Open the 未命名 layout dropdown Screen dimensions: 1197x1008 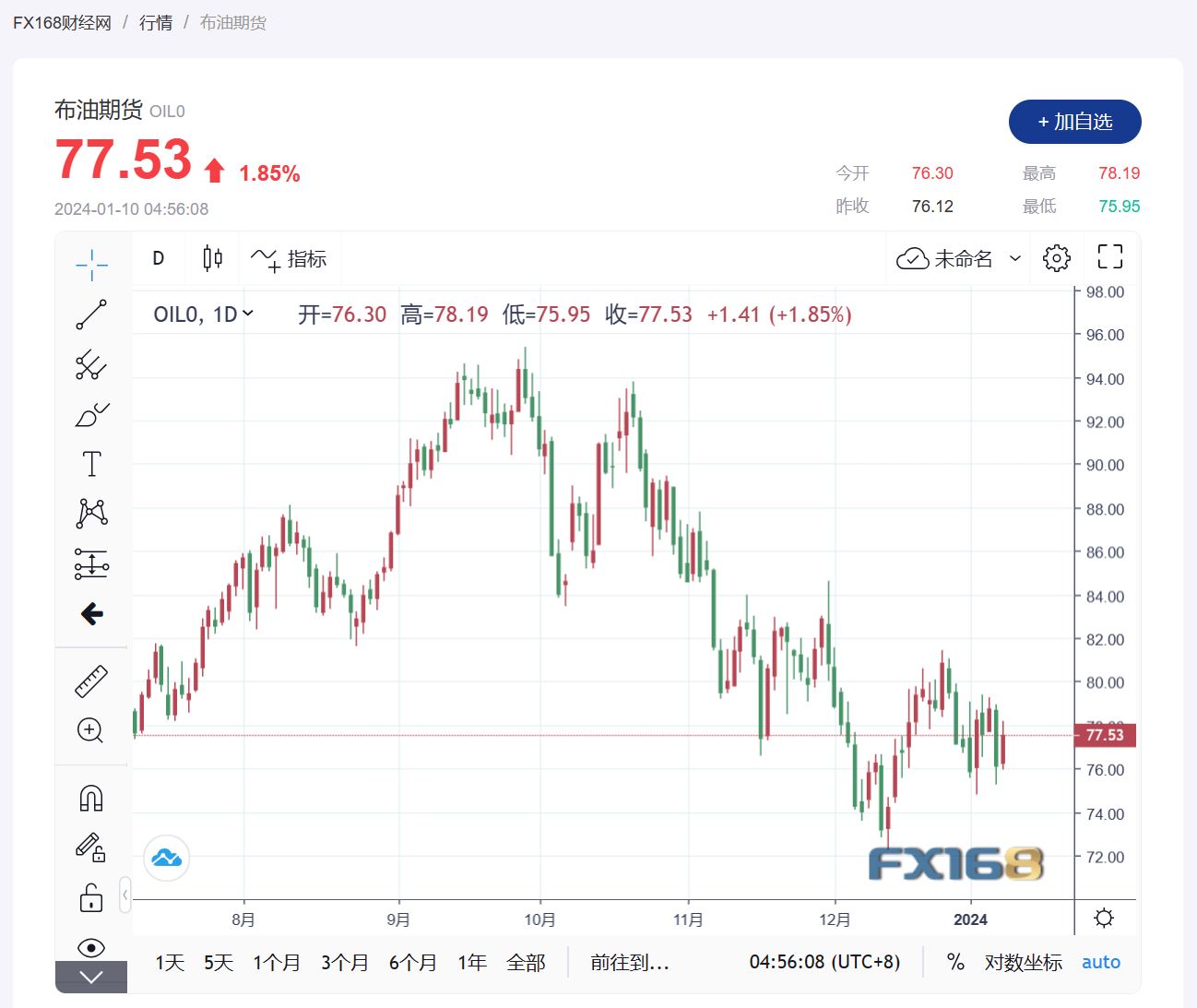tap(959, 259)
